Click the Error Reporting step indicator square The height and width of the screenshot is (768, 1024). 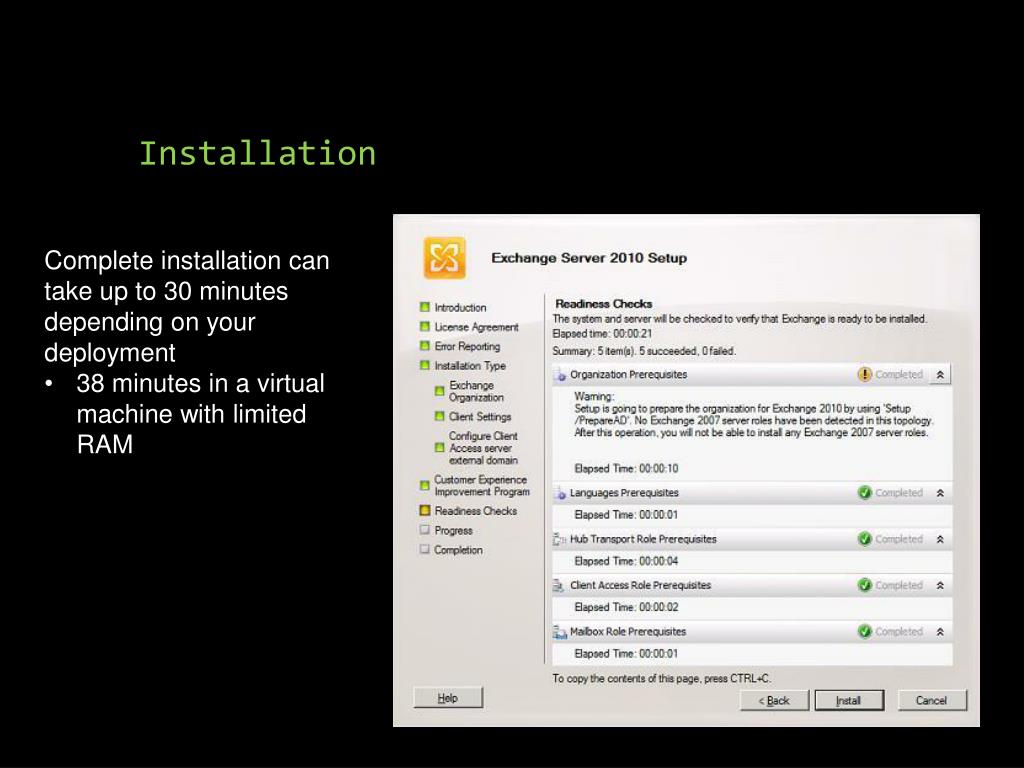(425, 345)
